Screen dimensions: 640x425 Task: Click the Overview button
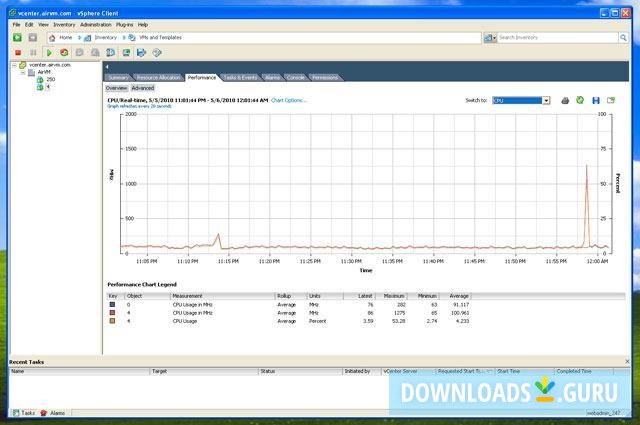click(x=116, y=88)
